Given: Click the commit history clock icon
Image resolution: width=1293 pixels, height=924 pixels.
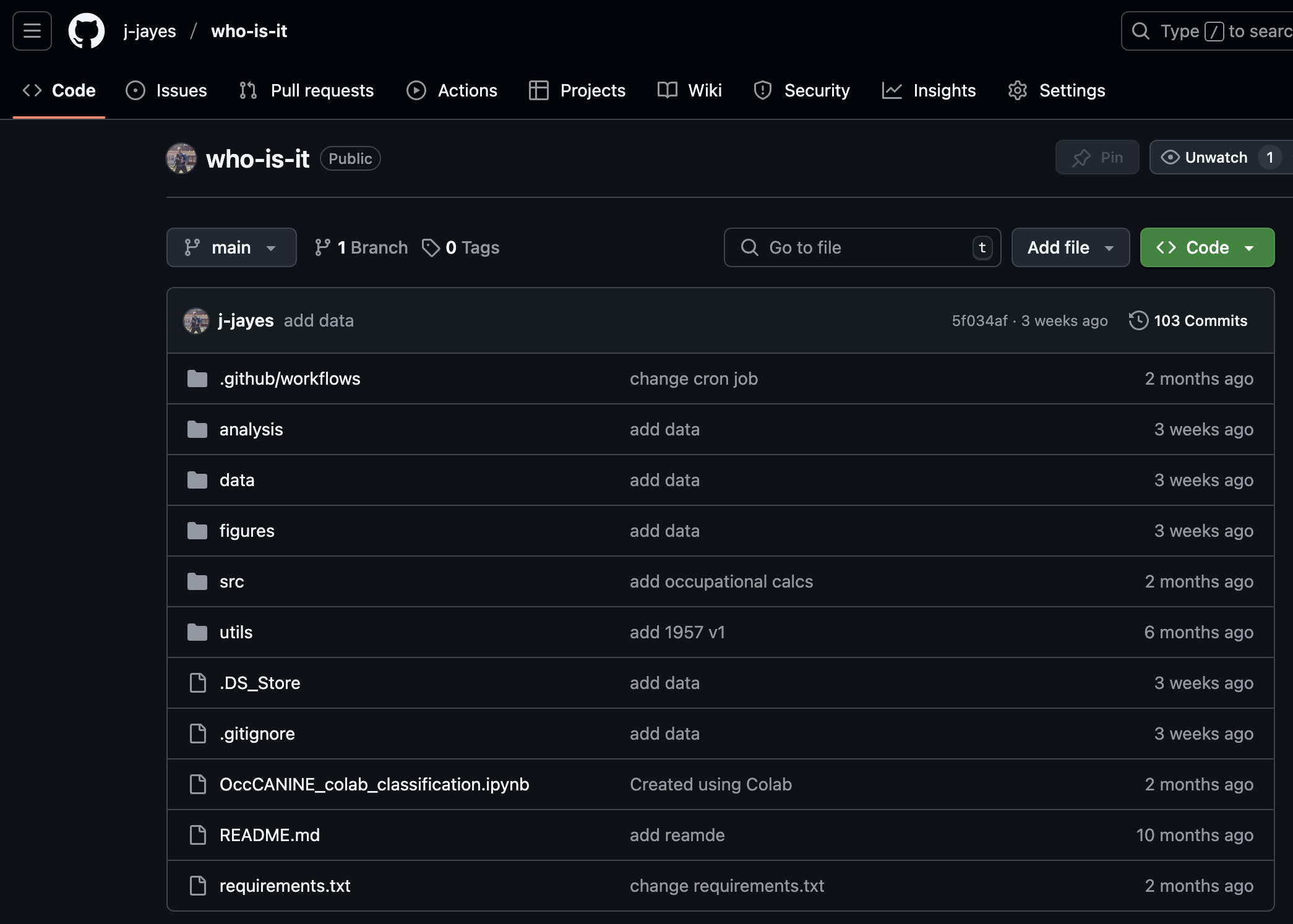Looking at the screenshot, I should click(x=1138, y=320).
